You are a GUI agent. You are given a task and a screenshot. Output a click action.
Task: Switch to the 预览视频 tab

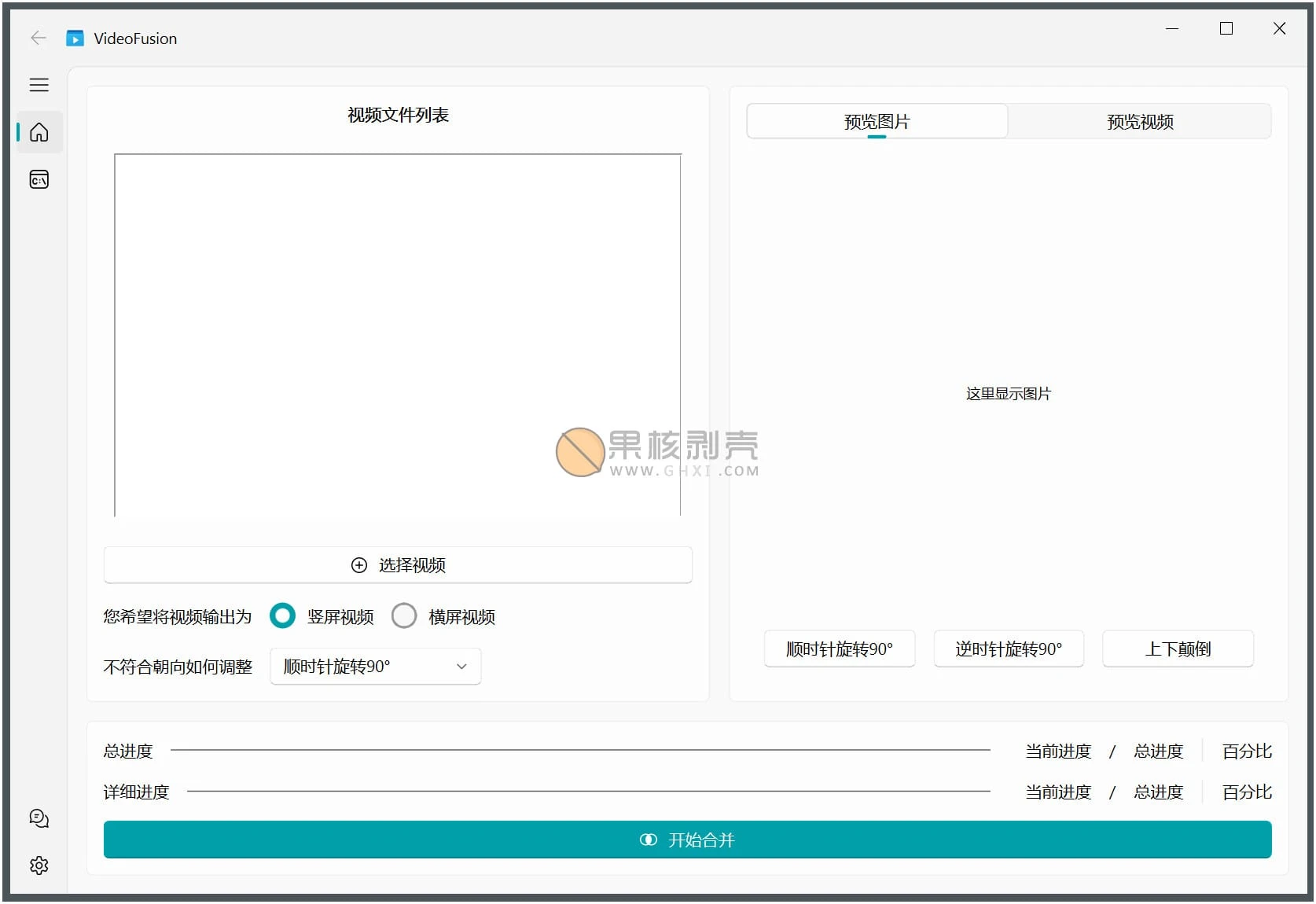click(1139, 122)
